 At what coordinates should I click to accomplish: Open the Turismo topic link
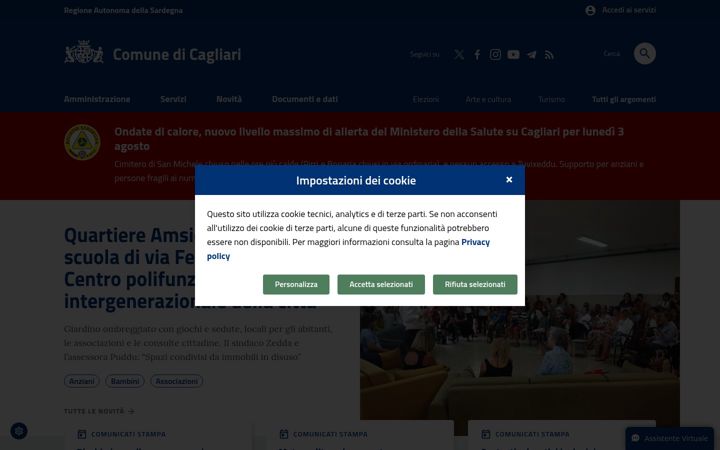click(x=551, y=99)
